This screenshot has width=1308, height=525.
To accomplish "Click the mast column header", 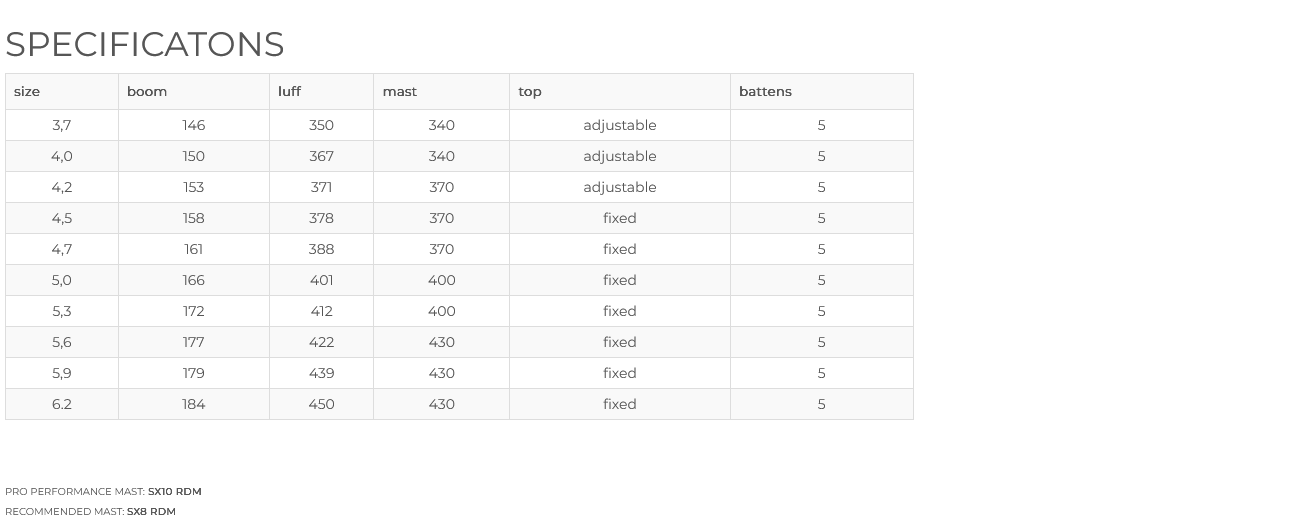I will click(441, 91).
